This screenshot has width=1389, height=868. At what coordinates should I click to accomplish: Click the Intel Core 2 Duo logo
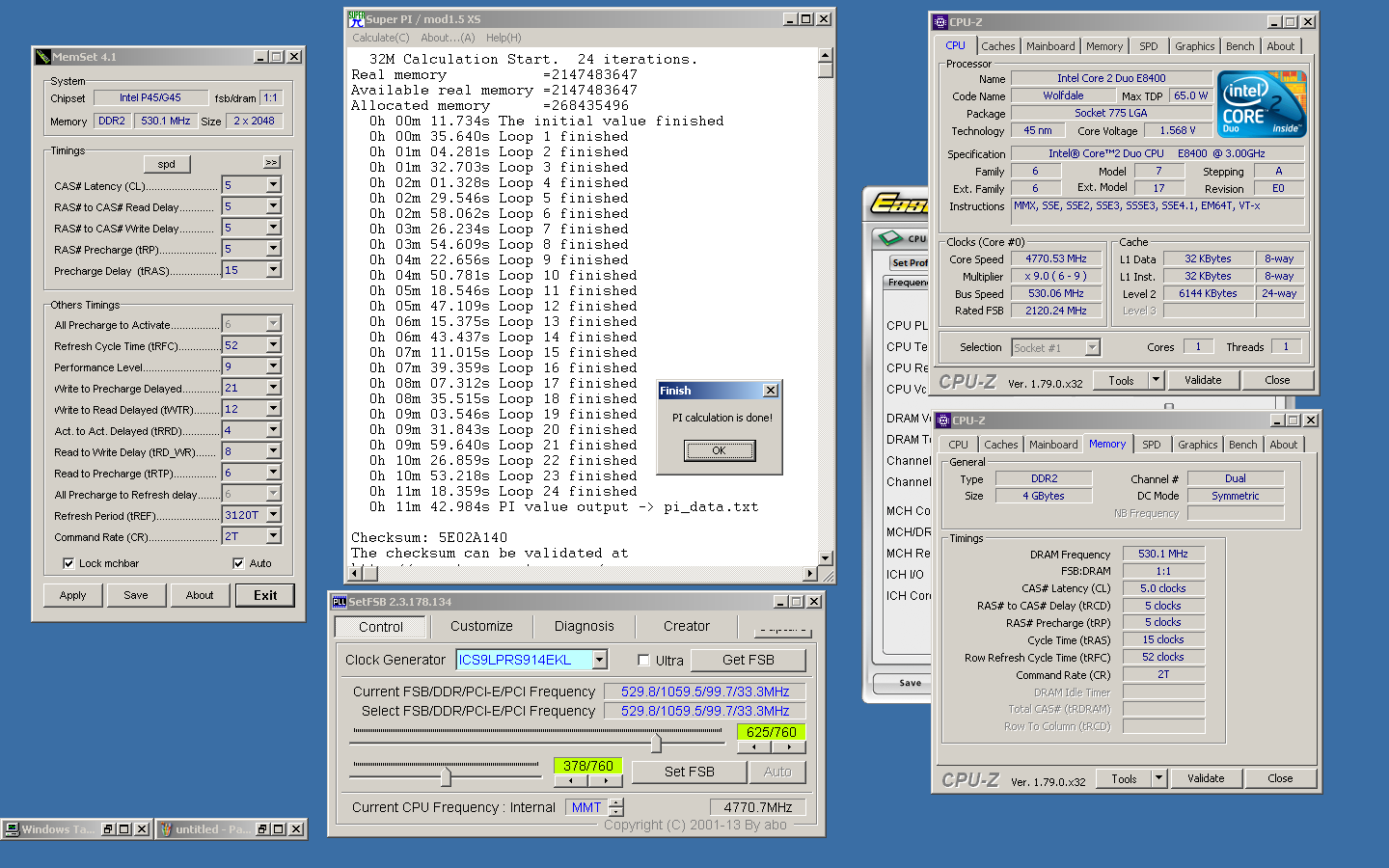(x=1262, y=103)
